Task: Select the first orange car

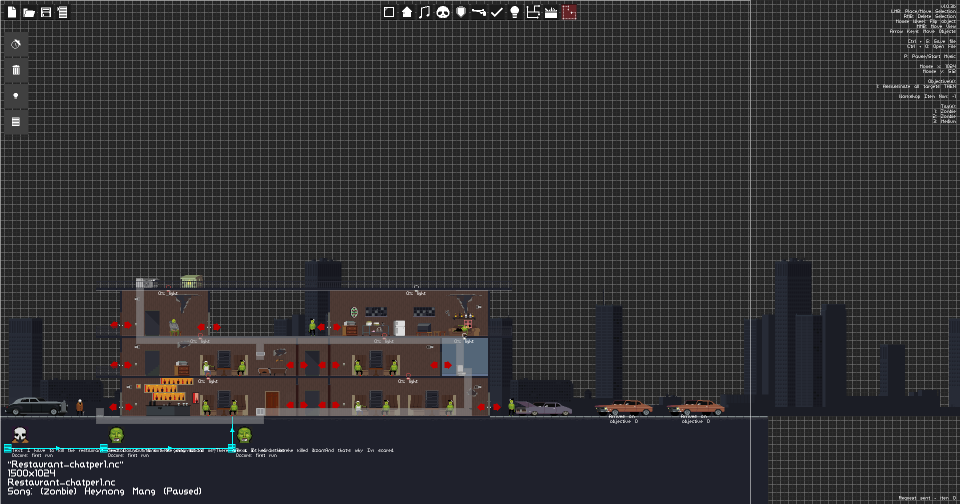Action: click(624, 407)
